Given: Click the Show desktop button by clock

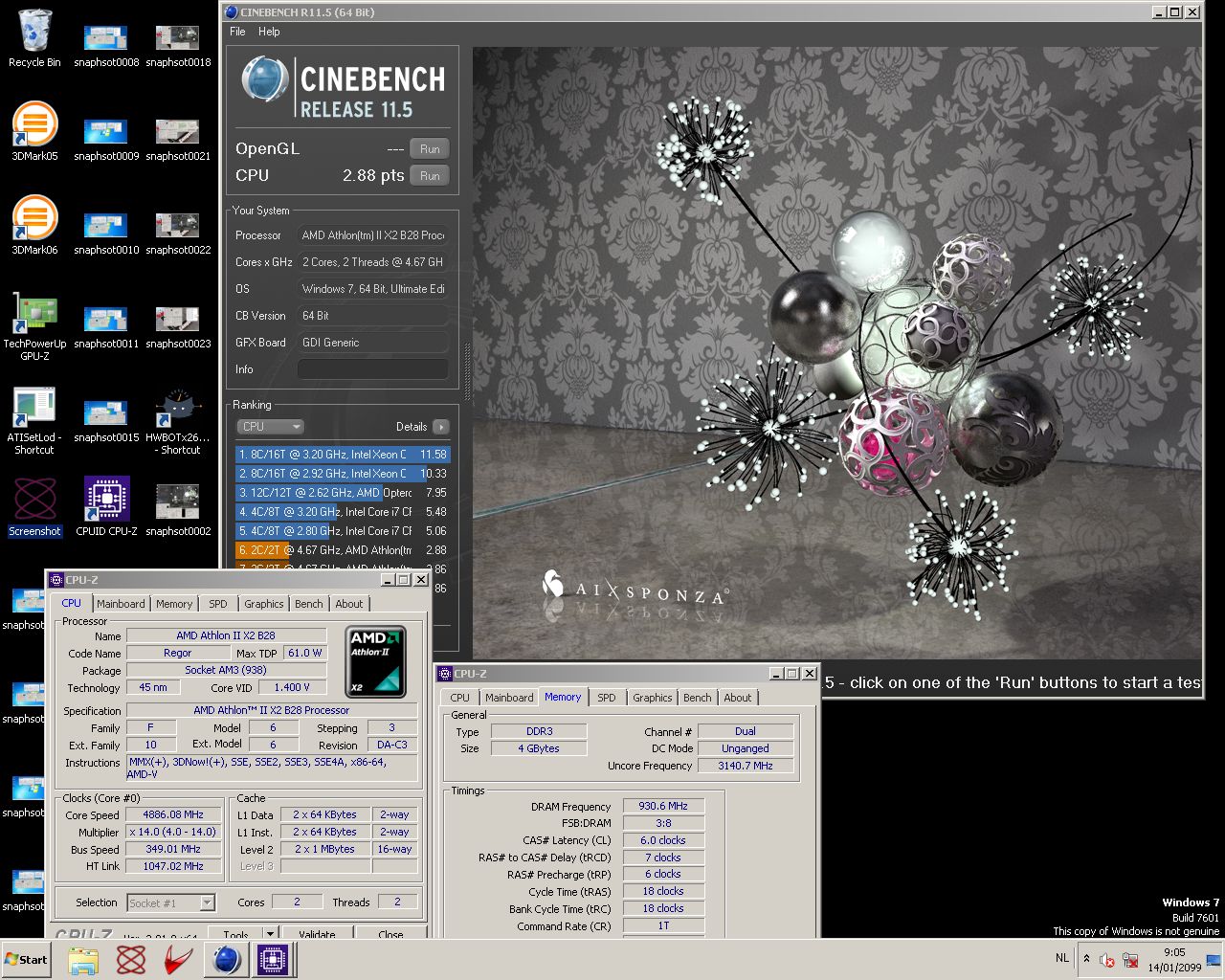Looking at the screenshot, I should [1214, 960].
